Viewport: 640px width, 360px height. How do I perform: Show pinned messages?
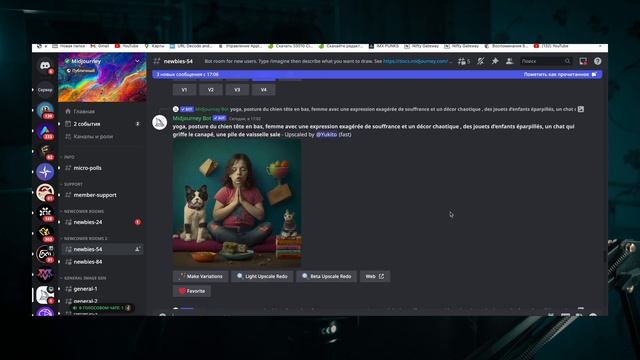[x=495, y=61]
